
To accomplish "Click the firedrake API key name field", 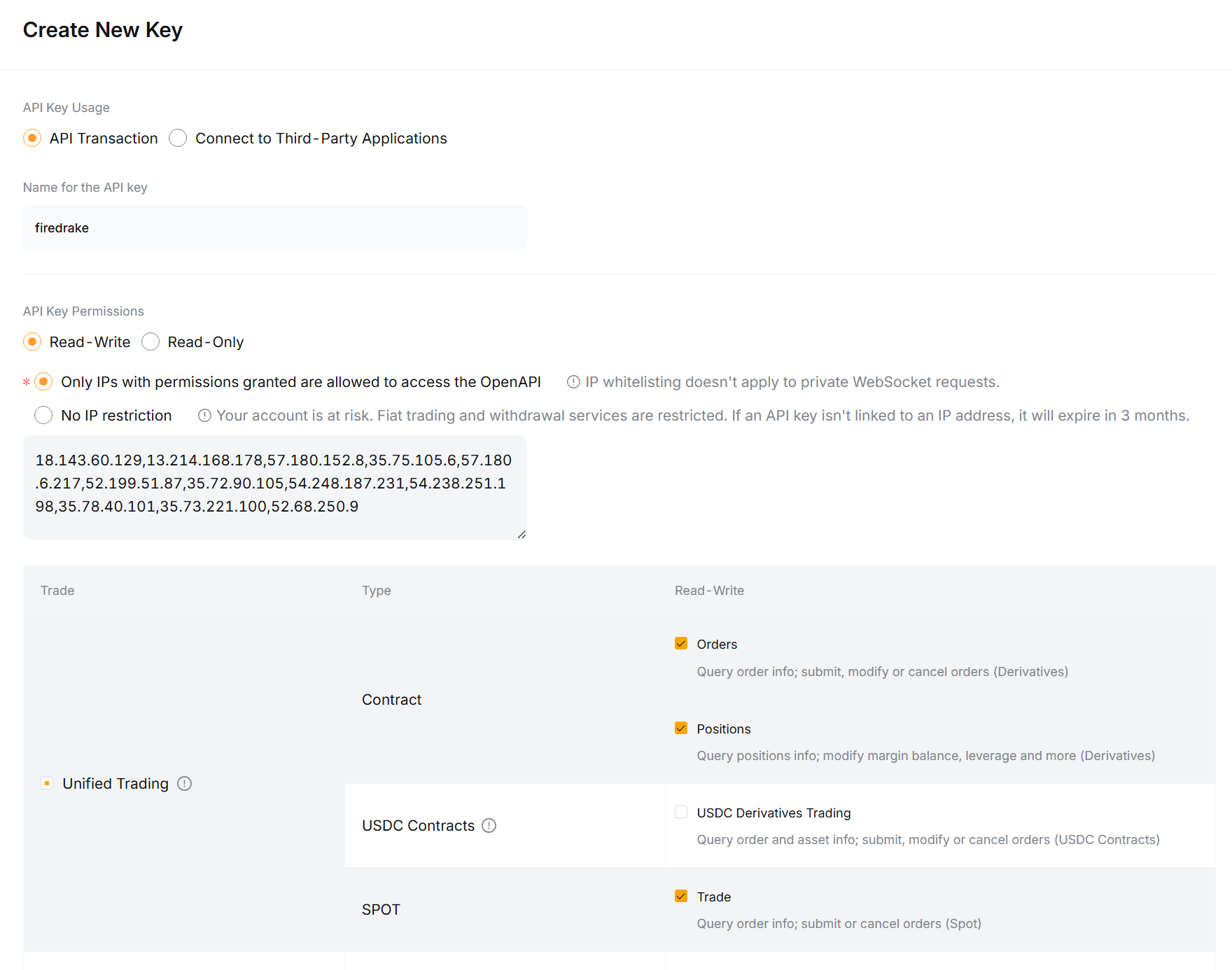I will coord(274,227).
